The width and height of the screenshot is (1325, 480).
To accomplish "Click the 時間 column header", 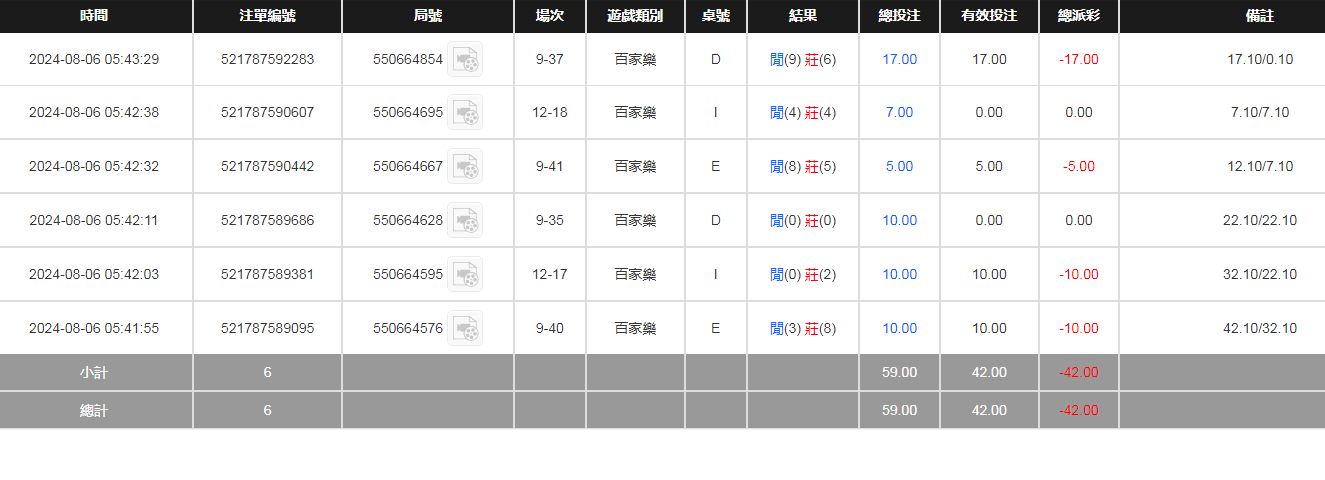I will point(94,16).
